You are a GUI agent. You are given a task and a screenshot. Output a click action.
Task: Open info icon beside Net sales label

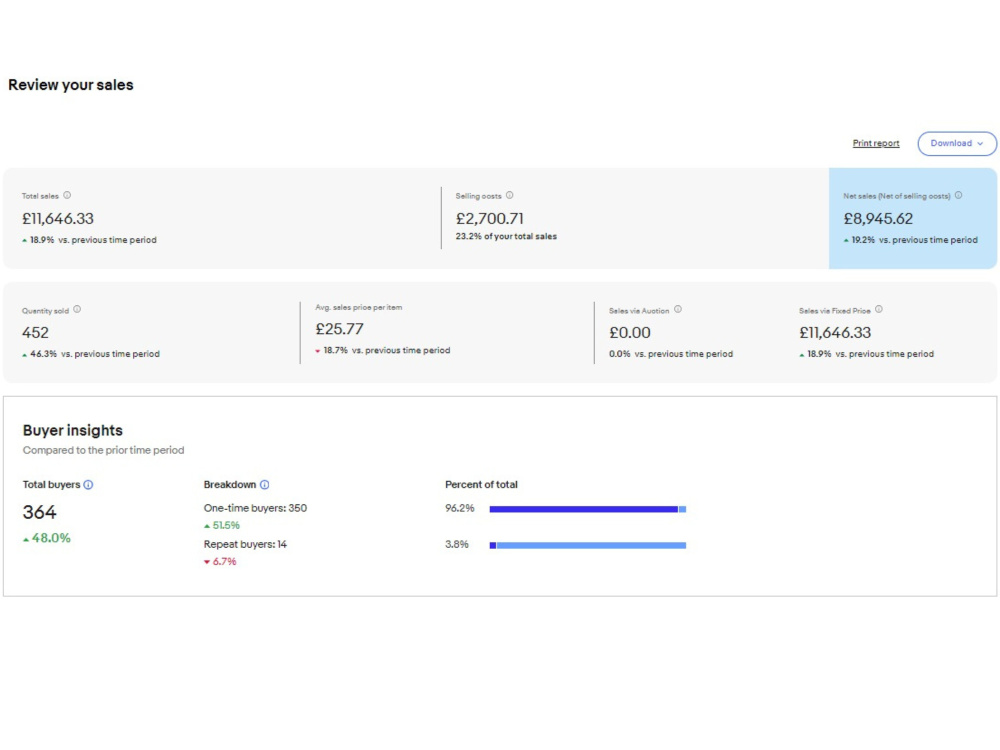(x=959, y=195)
